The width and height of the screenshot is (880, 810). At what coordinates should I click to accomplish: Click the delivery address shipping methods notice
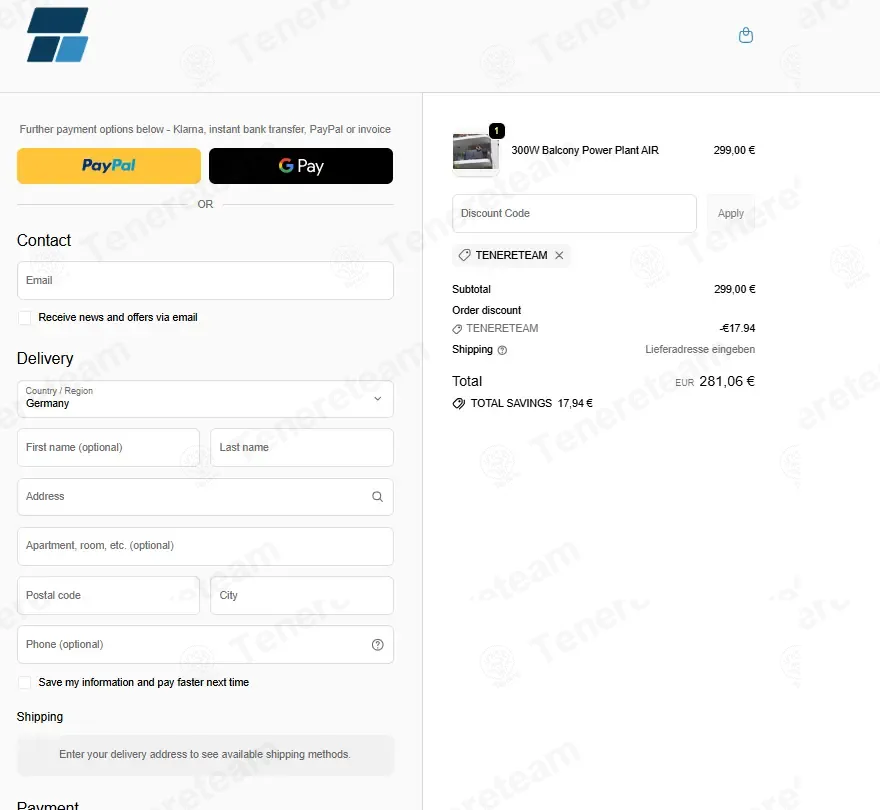click(205, 755)
